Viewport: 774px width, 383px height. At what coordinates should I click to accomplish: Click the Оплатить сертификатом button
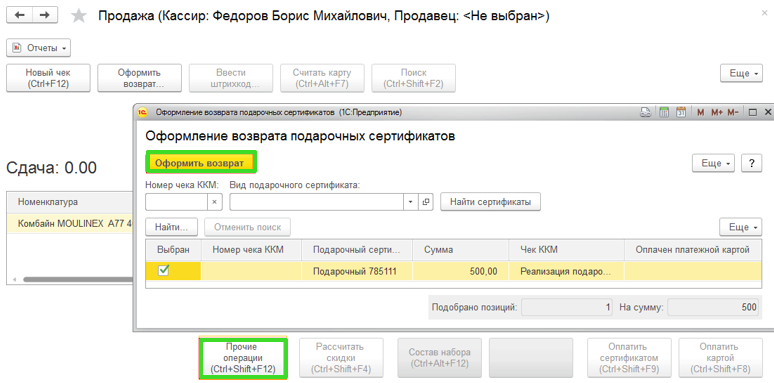click(x=629, y=358)
